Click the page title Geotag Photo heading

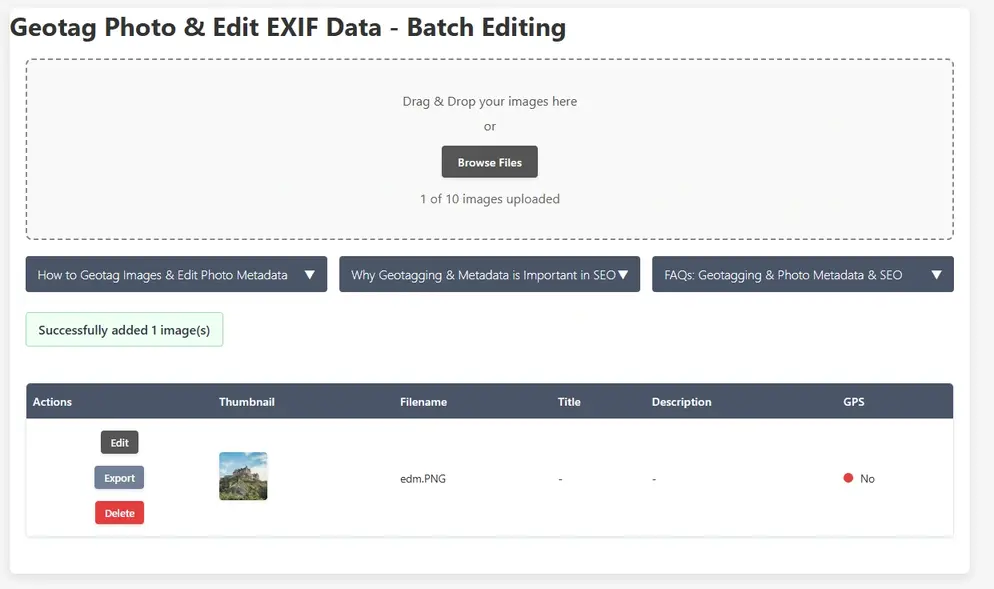288,27
